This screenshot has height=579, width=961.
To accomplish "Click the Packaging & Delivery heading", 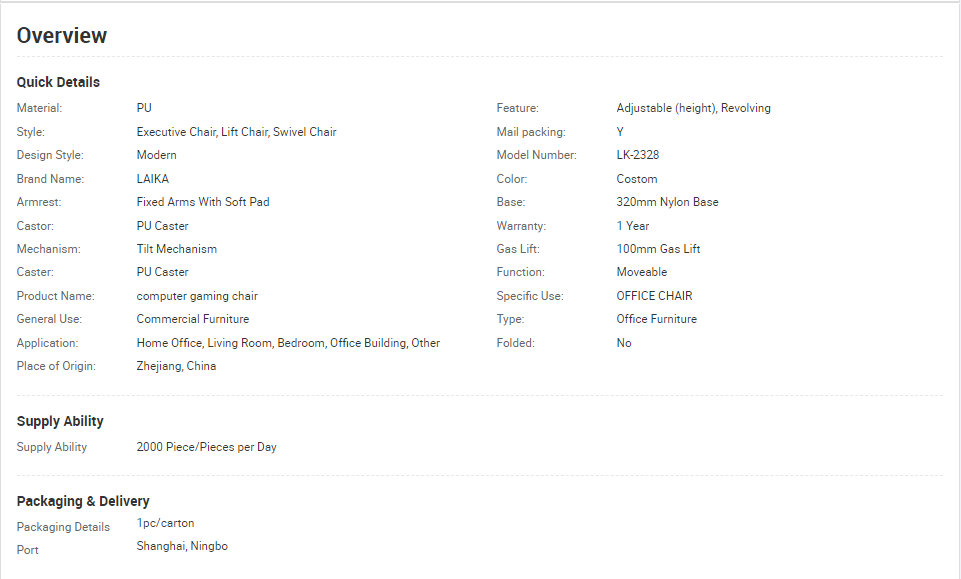I will [83, 501].
